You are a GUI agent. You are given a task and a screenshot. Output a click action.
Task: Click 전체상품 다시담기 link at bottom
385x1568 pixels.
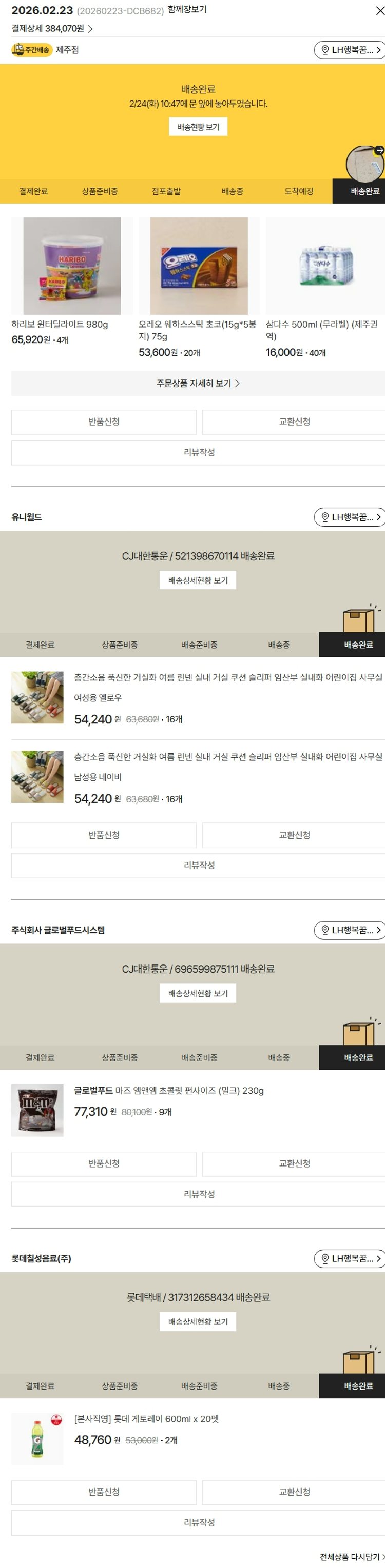[x=352, y=1556]
